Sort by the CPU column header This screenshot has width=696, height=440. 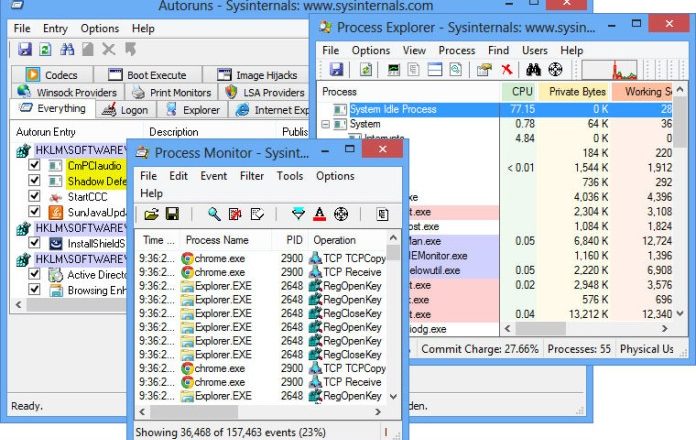pyautogui.click(x=516, y=92)
